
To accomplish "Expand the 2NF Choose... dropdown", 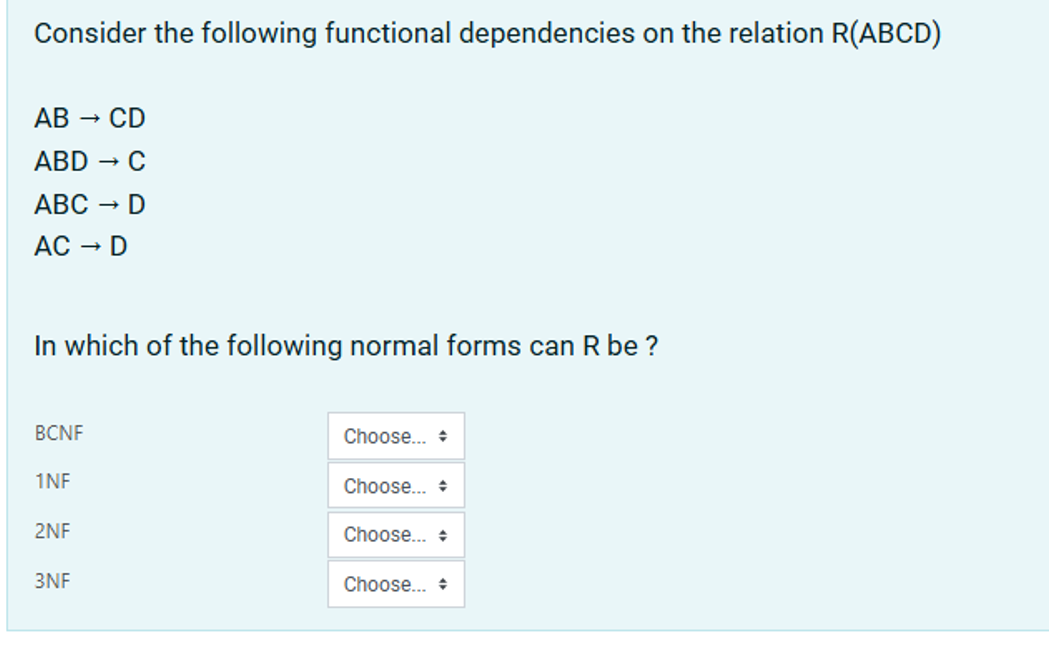I will tap(395, 535).
